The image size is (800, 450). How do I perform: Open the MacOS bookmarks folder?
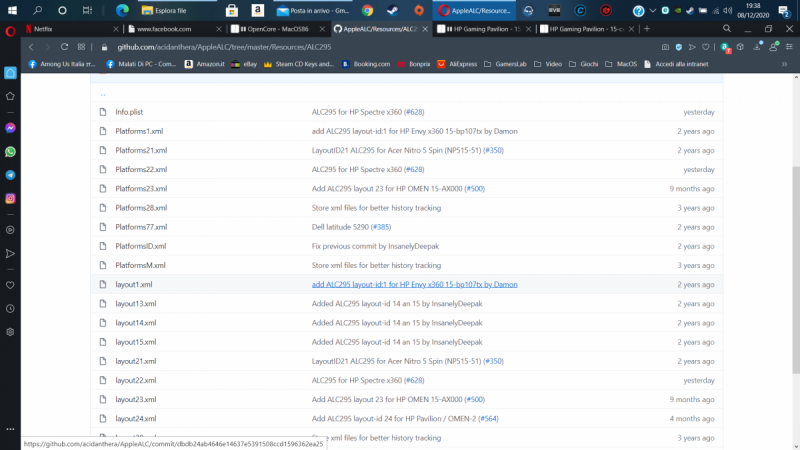pyautogui.click(x=621, y=64)
